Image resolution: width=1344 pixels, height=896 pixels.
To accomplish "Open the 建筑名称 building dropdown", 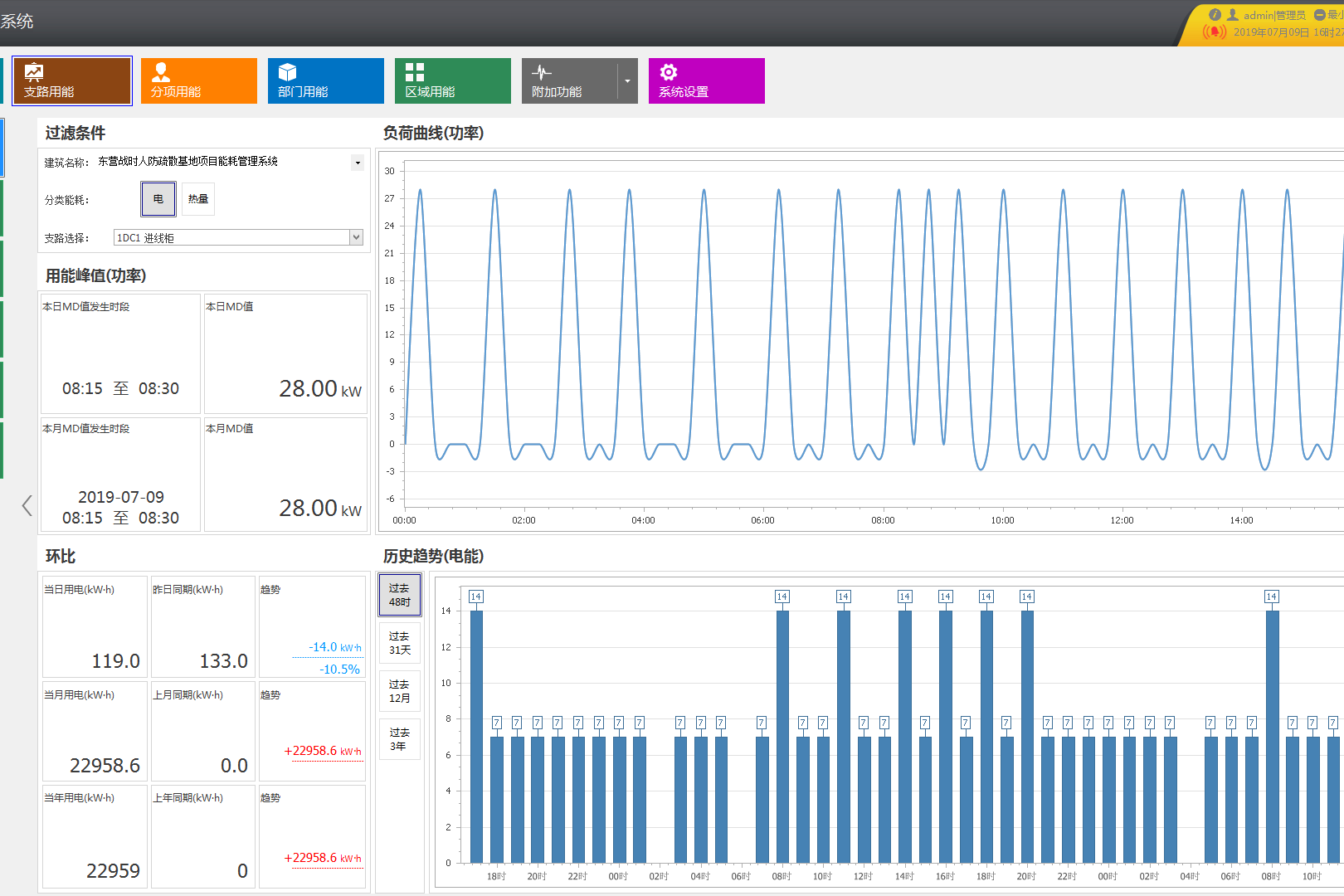I will click(x=358, y=163).
